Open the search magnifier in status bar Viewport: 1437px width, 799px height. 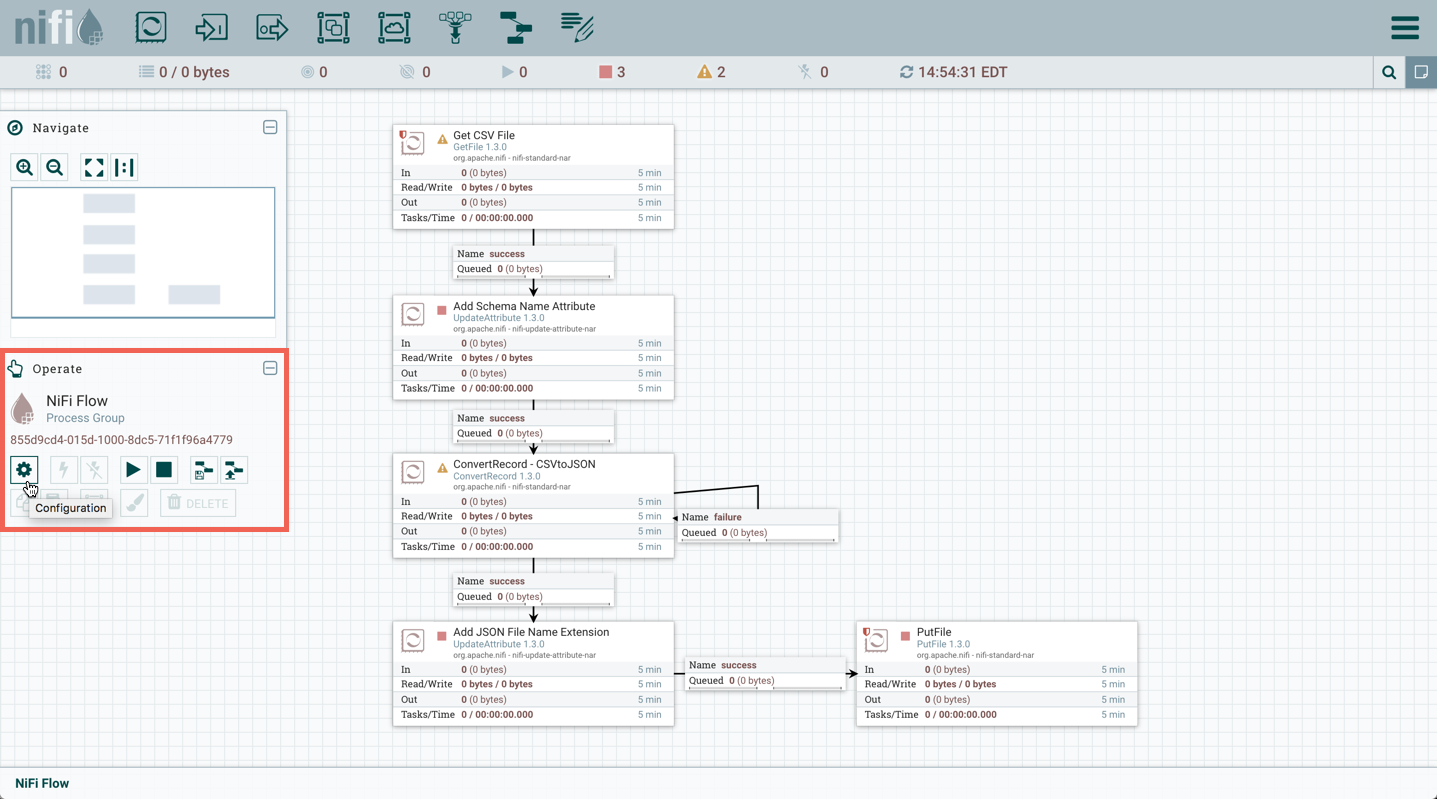(1389, 72)
